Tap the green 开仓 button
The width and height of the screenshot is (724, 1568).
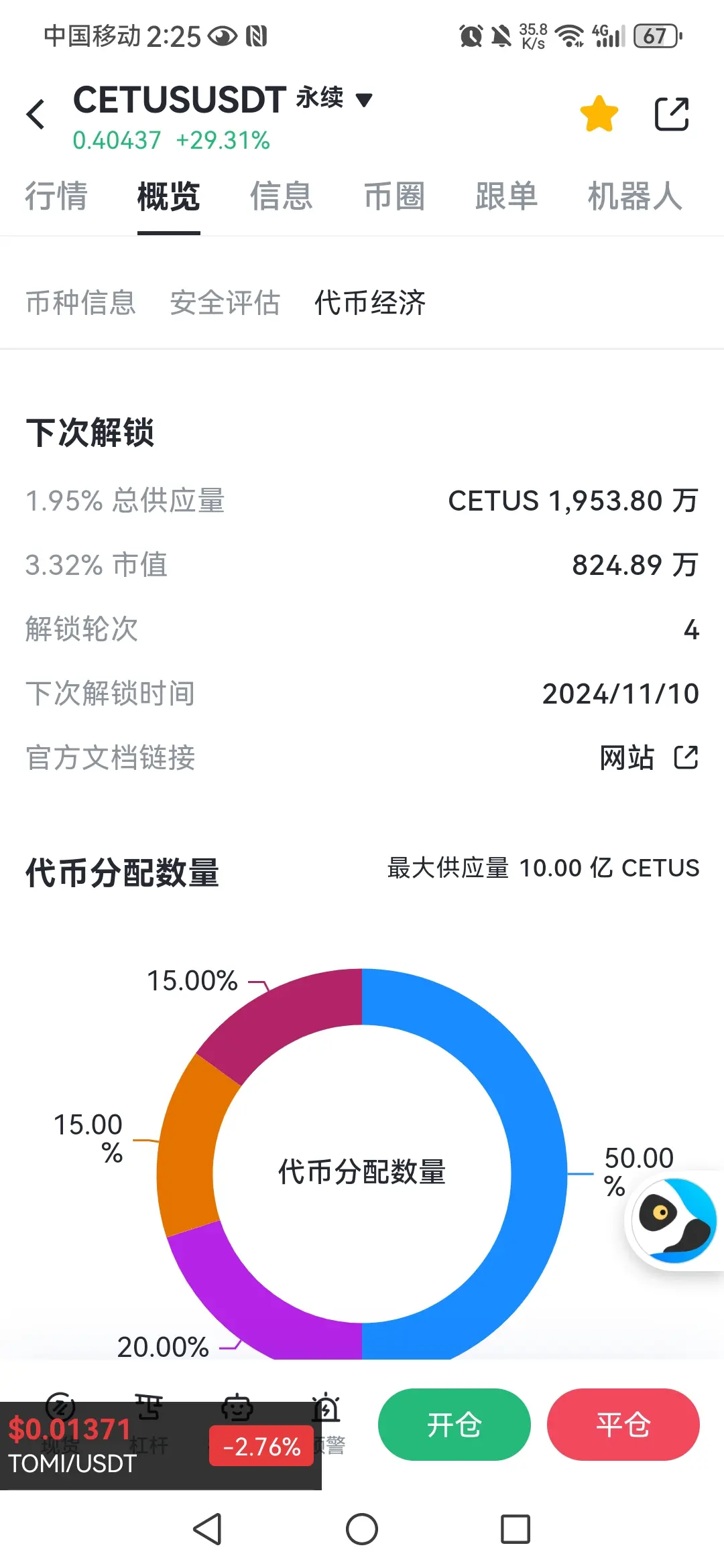coord(455,1425)
